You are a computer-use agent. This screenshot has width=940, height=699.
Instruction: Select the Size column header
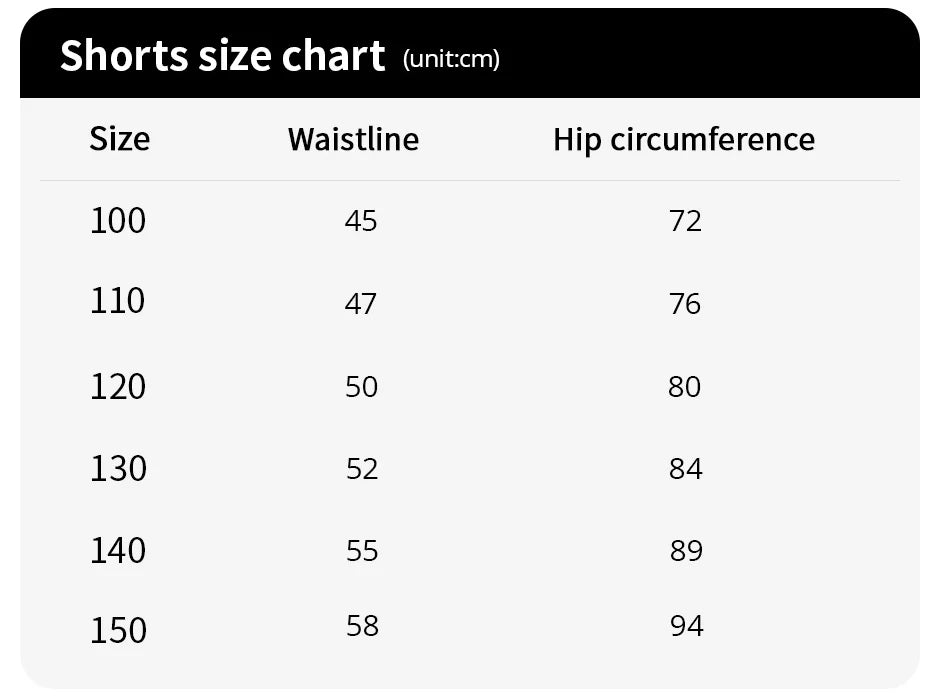(x=119, y=138)
